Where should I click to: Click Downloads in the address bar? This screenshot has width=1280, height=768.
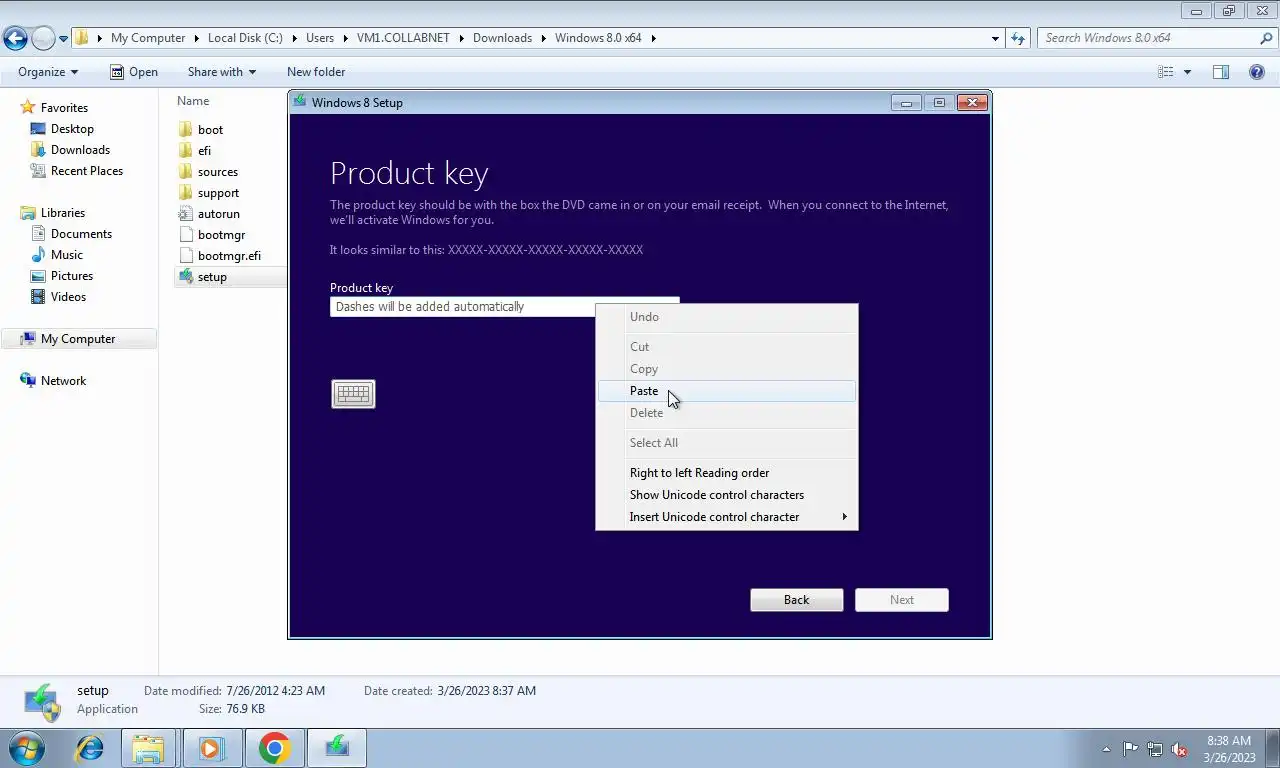coord(502,38)
